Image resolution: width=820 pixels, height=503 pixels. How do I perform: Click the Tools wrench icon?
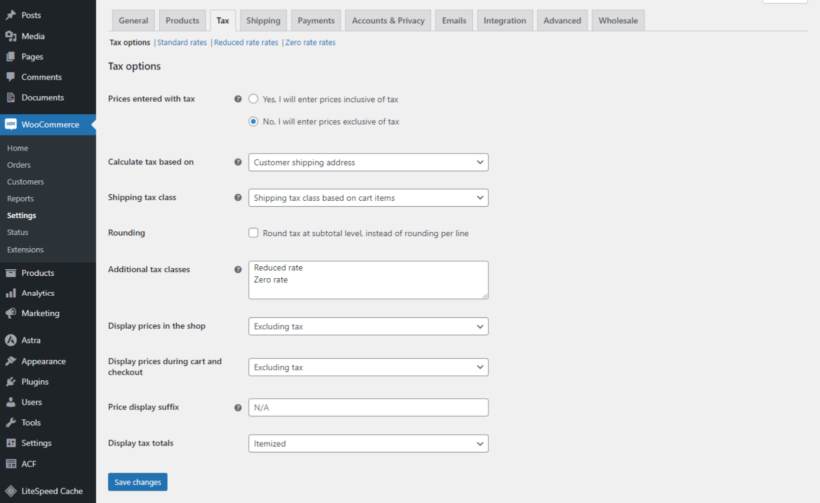pyautogui.click(x=10, y=422)
